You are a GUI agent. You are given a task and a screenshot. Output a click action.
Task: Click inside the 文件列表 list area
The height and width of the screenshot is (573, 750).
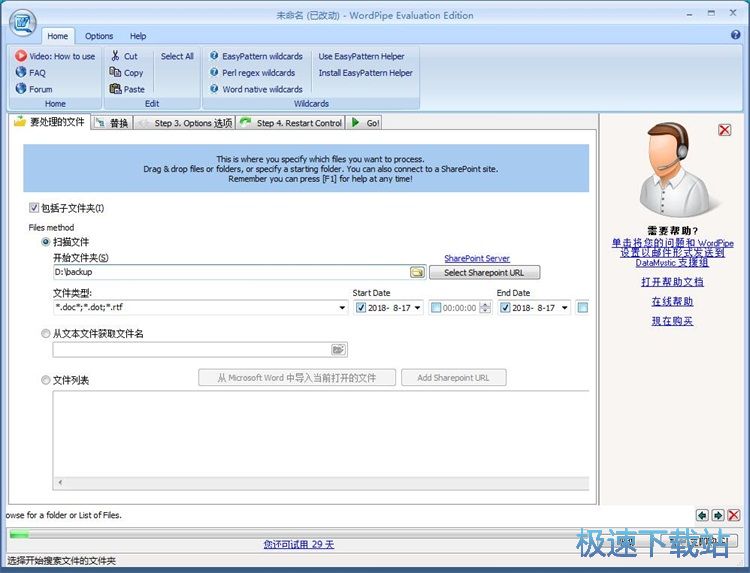321,434
